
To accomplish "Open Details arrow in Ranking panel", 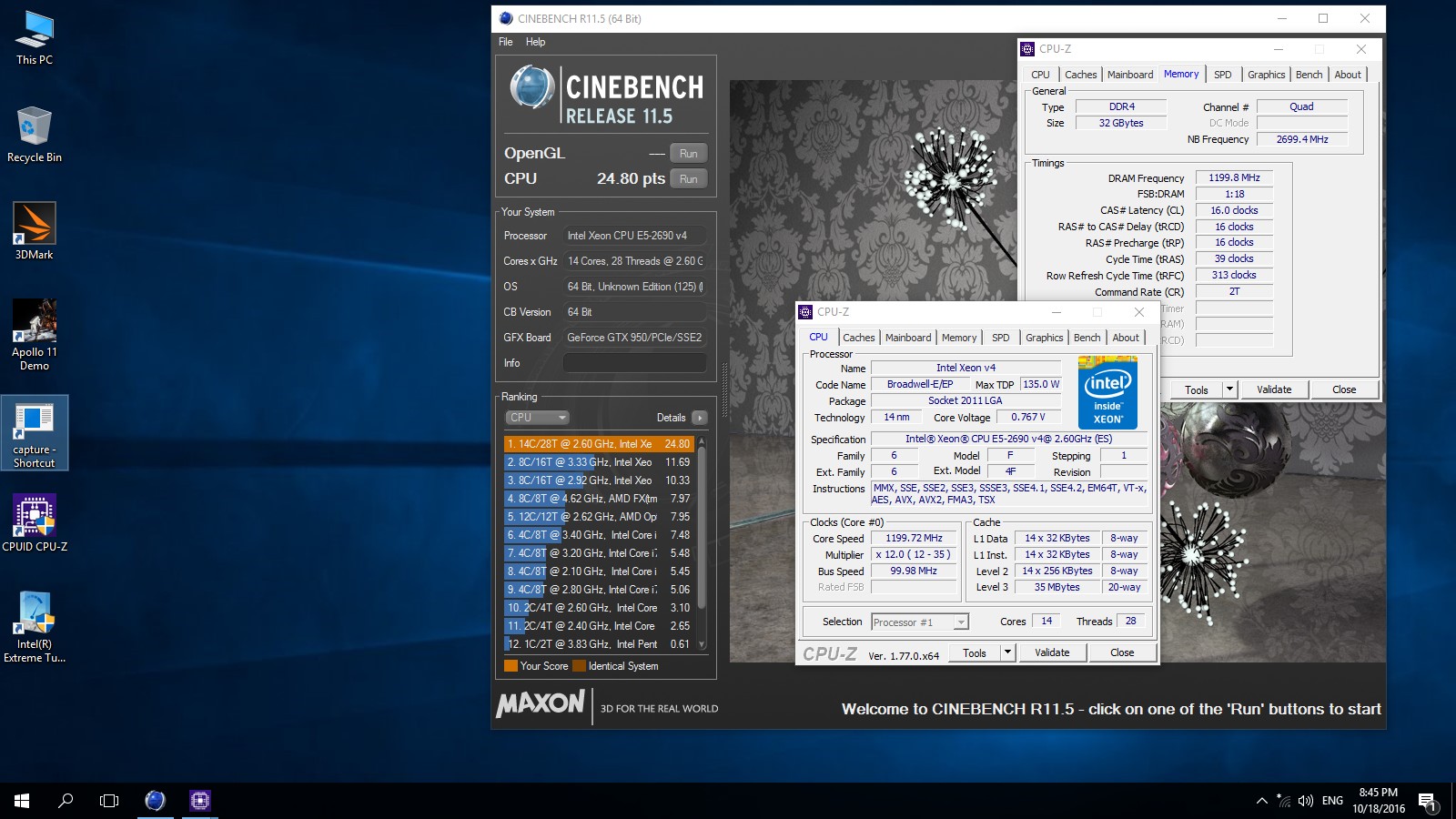I will point(699,418).
